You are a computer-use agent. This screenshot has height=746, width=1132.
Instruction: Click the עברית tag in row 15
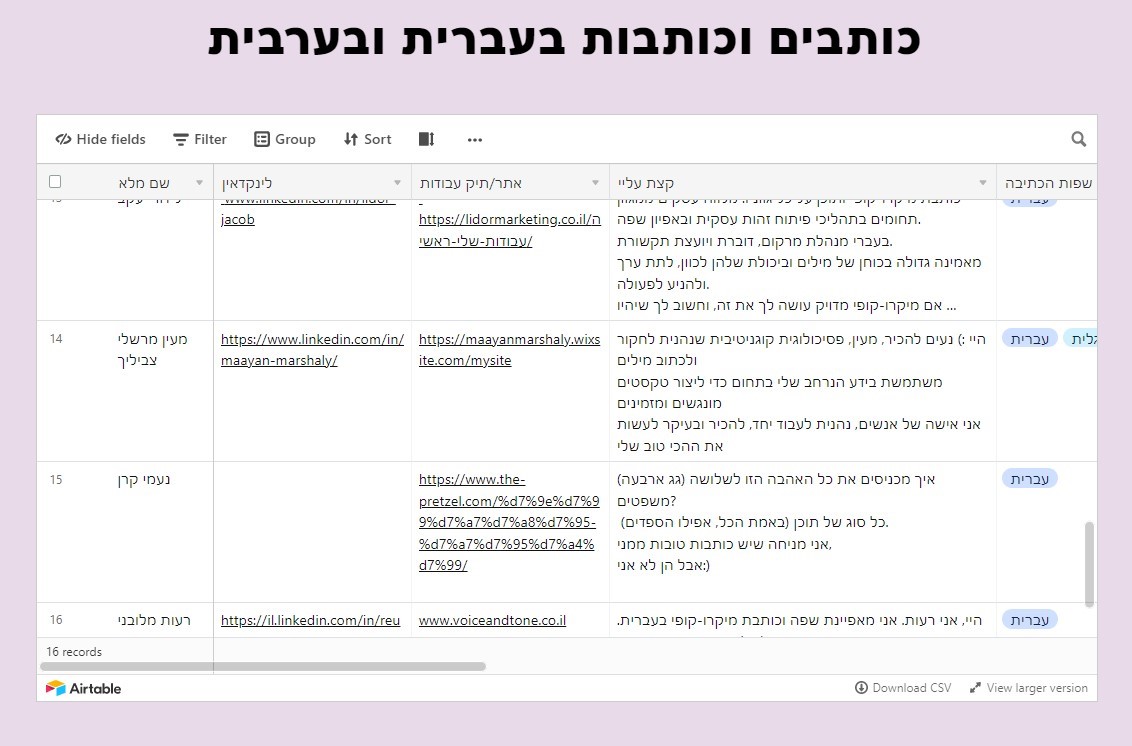click(1029, 479)
